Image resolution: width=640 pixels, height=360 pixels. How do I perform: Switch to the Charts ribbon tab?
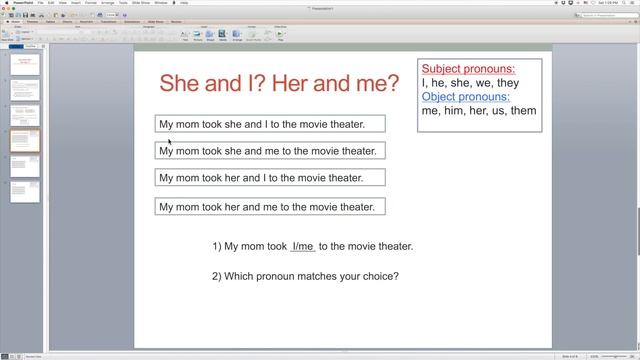coord(67,22)
